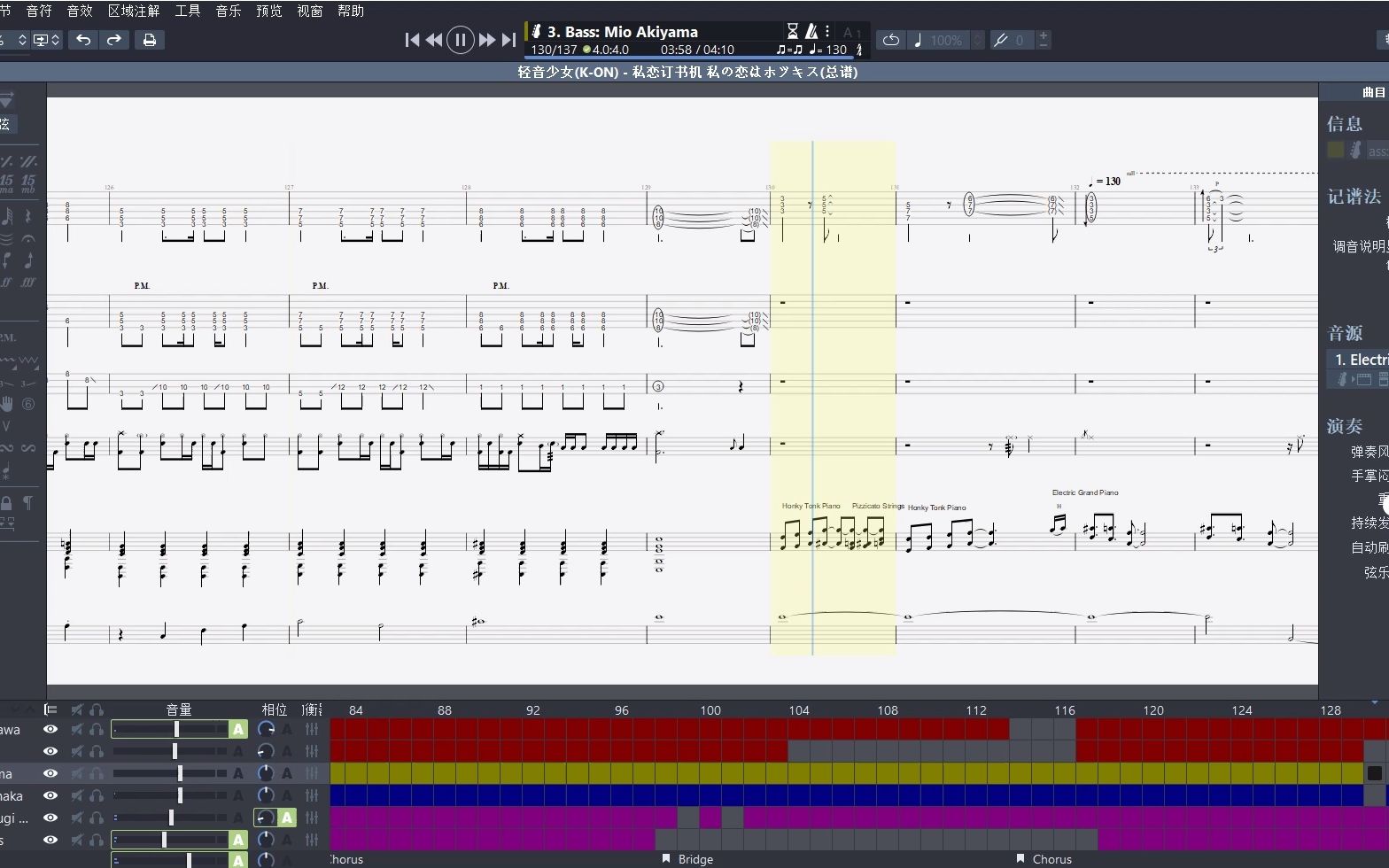The width and height of the screenshot is (1389, 868).
Task: Toggle the green volume automation A on 'awa'
Action: point(237,729)
